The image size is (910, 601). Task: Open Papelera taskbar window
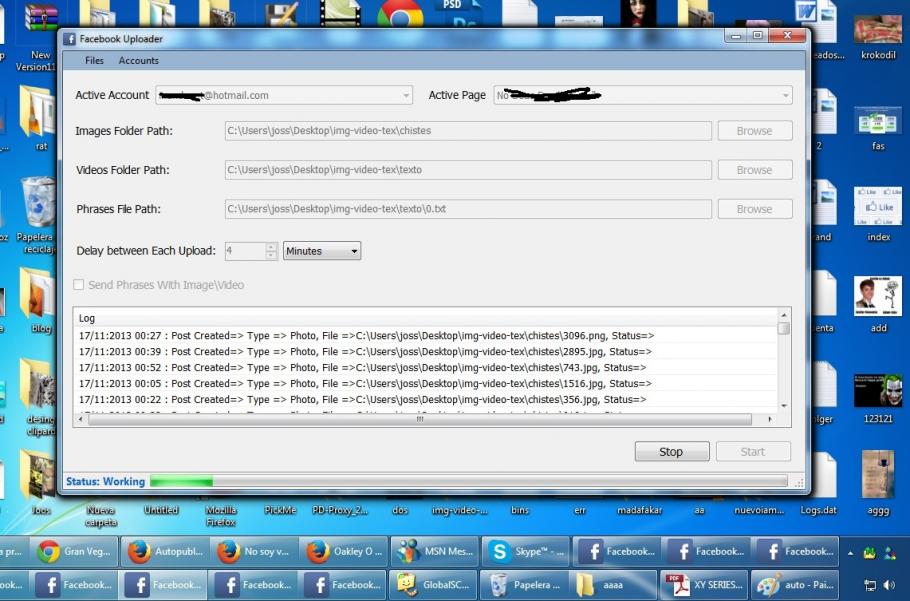(523, 585)
